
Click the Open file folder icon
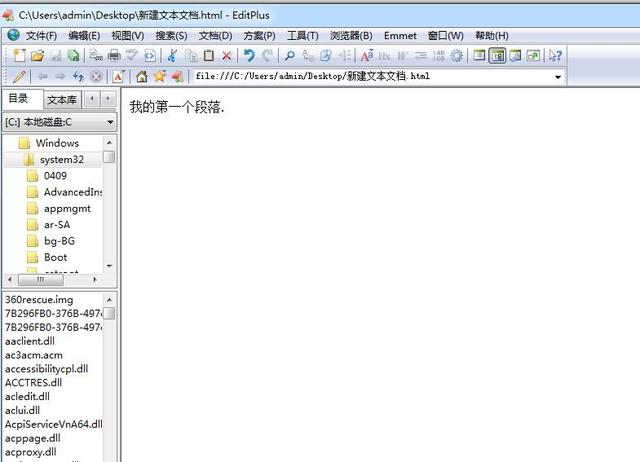click(x=37, y=55)
